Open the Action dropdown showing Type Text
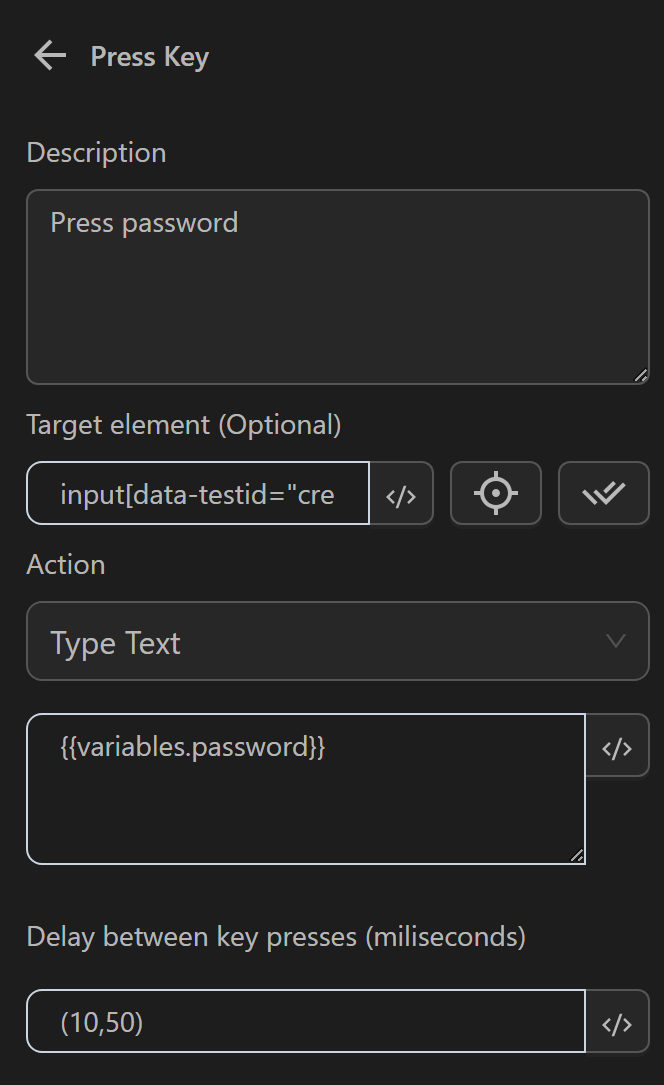This screenshot has height=1085, width=664. click(x=337, y=641)
